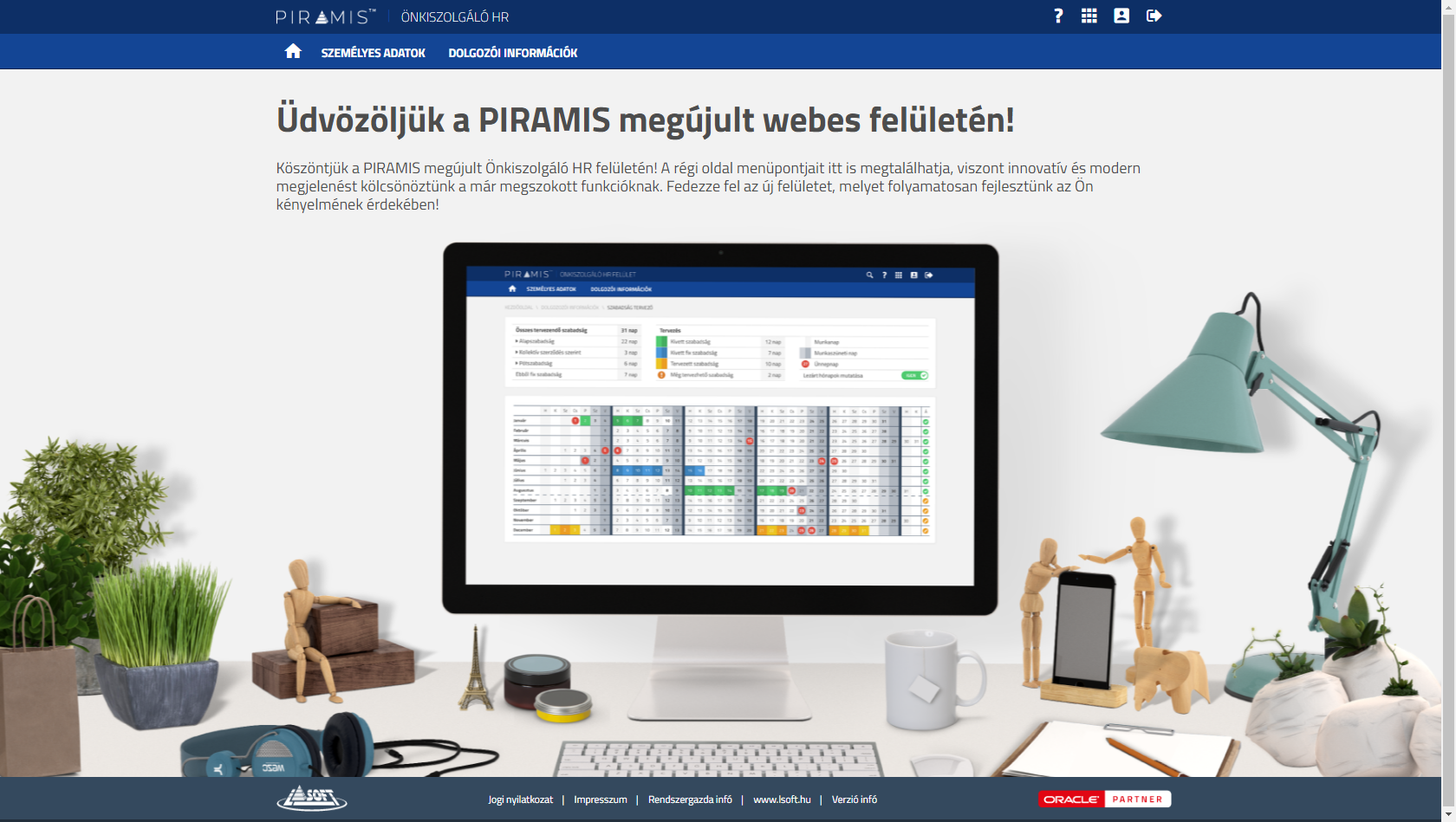1456x822 pixels.
Task: Open the Impresszum footer link
Action: pos(600,799)
